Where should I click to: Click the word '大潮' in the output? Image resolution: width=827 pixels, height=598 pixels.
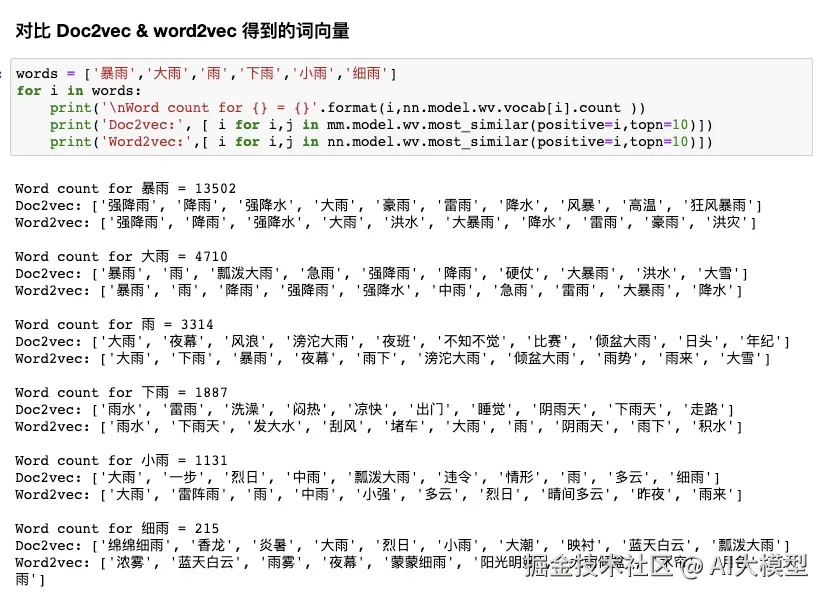click(x=520, y=545)
